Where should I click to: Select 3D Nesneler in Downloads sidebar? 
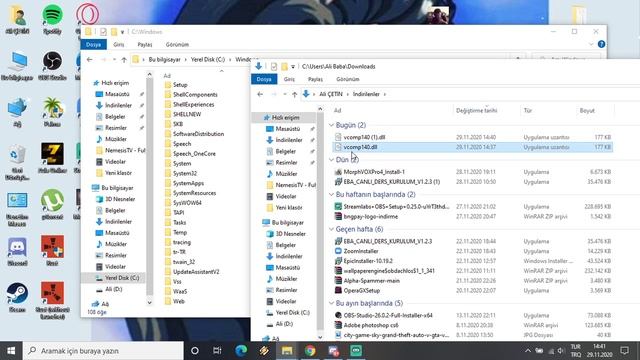tap(290, 234)
